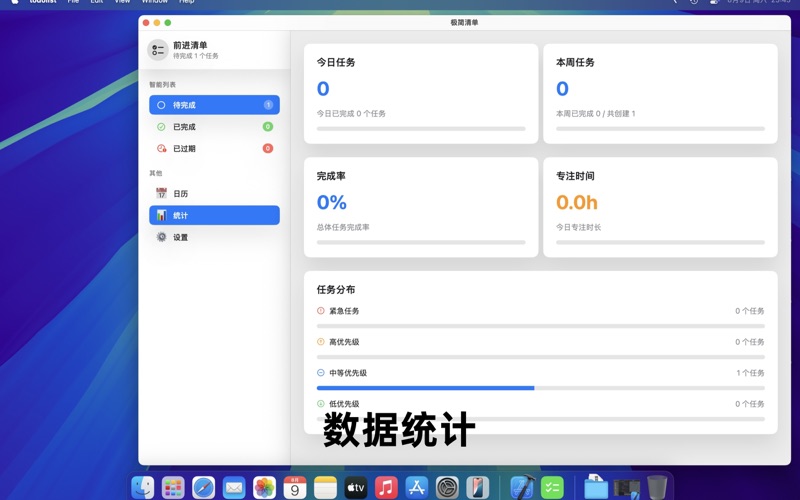Click the 今日任务 progress bar
Image resolution: width=800 pixels, height=500 pixels.
click(x=421, y=129)
